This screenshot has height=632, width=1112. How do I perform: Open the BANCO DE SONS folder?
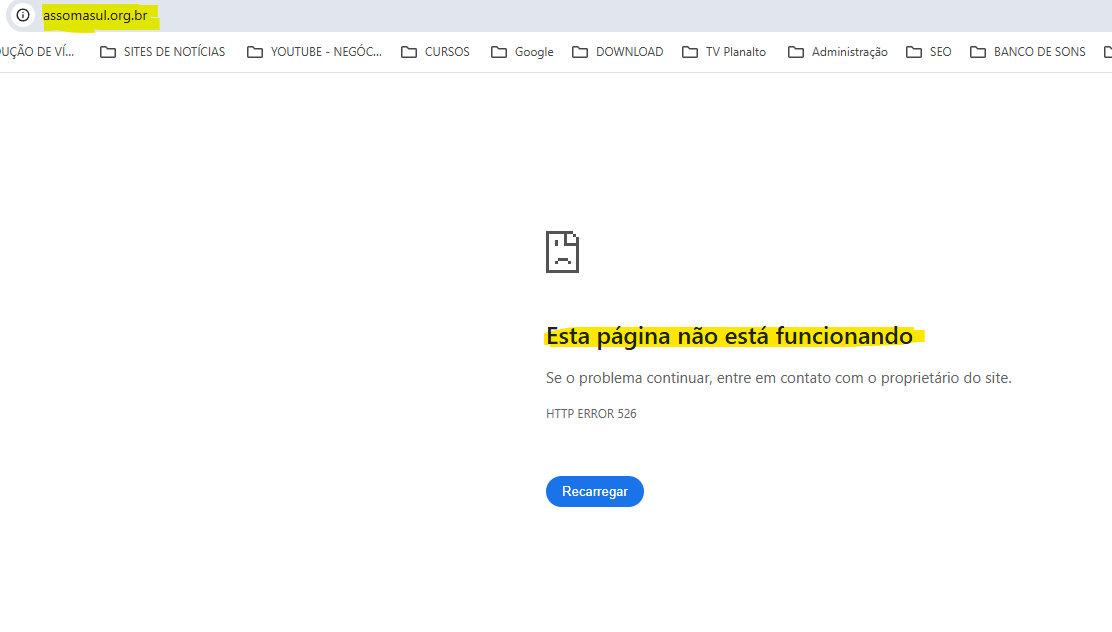click(x=977, y=51)
